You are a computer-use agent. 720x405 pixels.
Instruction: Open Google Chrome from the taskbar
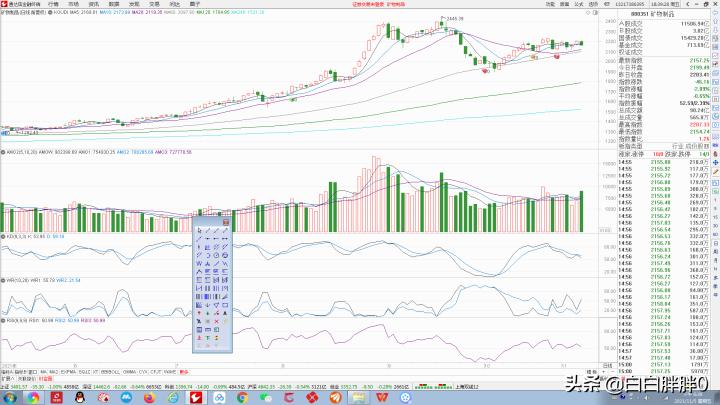pyautogui.click(x=242, y=397)
